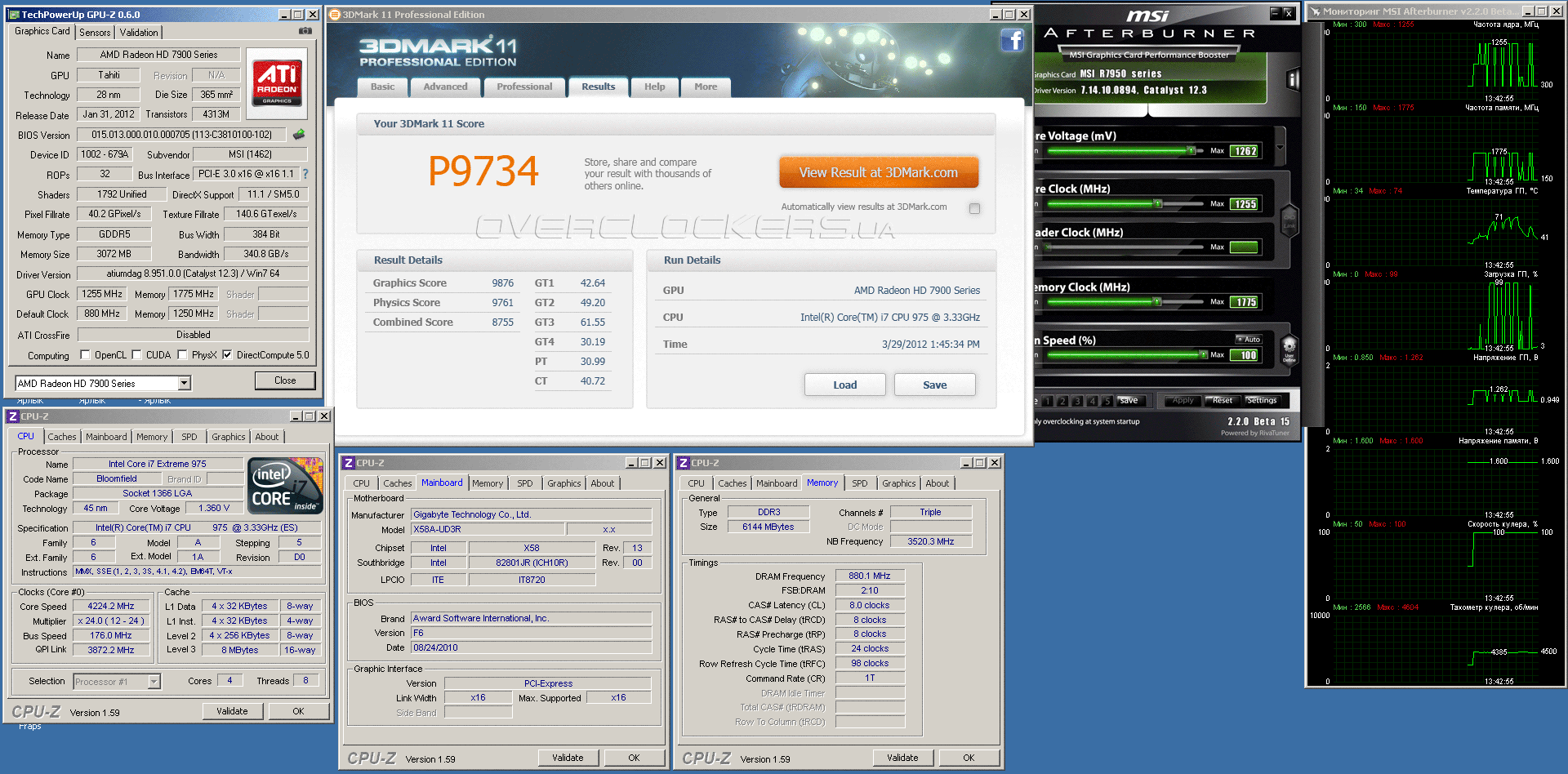This screenshot has width=1568, height=774.
Task: Click the Apply button in Afterburner
Action: tap(1183, 401)
